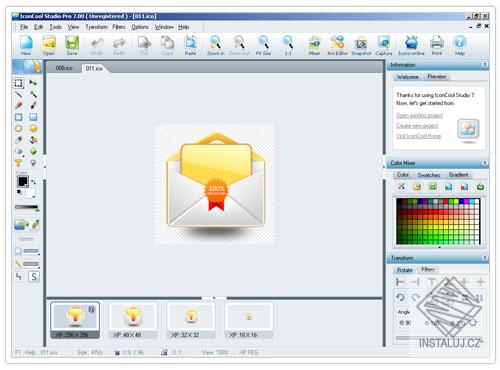Screen dimensions: 500x370
Task: Collapse the Color Mixer panel
Action: tap(485, 163)
